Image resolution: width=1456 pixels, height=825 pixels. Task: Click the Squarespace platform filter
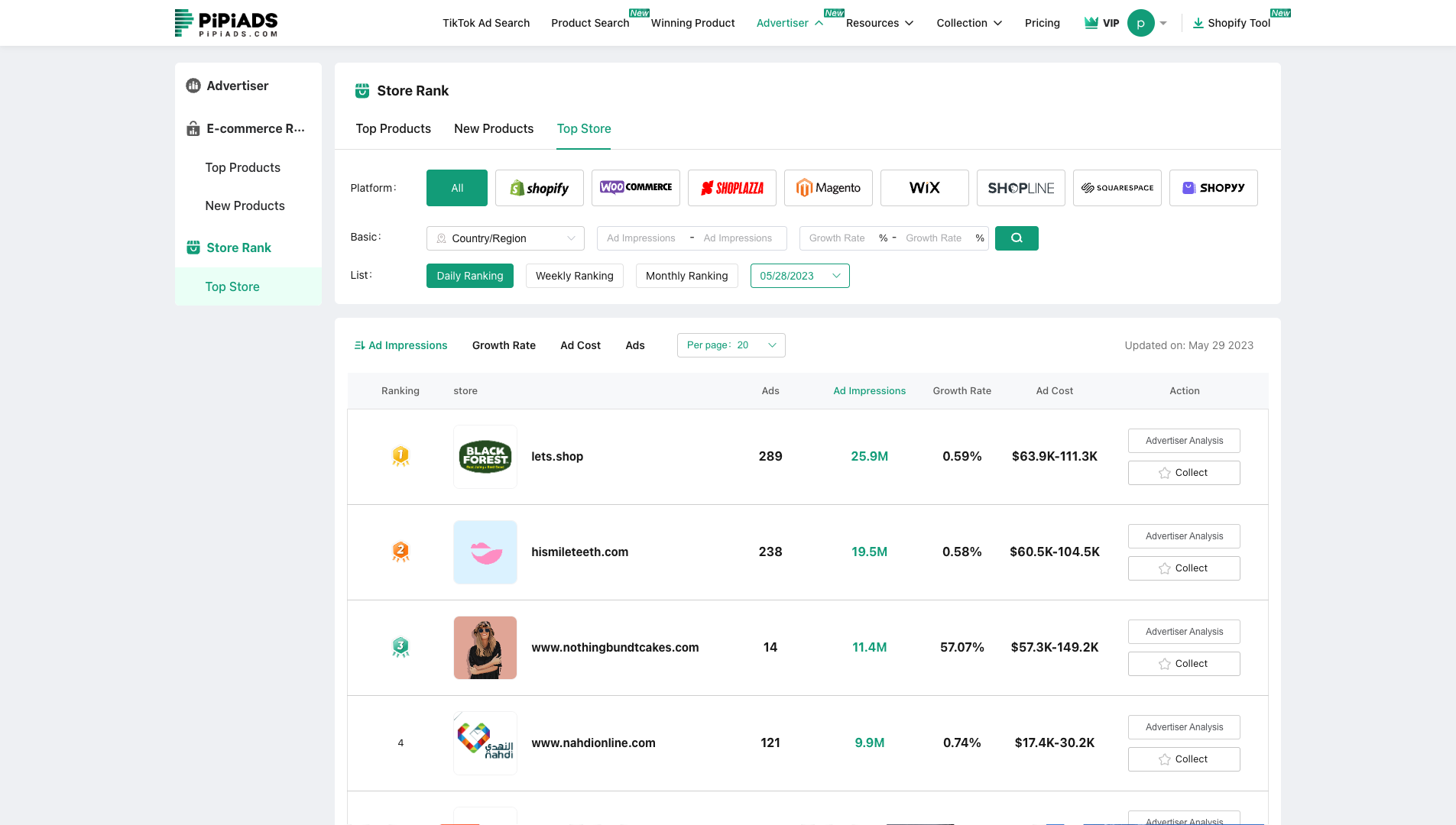(1117, 187)
